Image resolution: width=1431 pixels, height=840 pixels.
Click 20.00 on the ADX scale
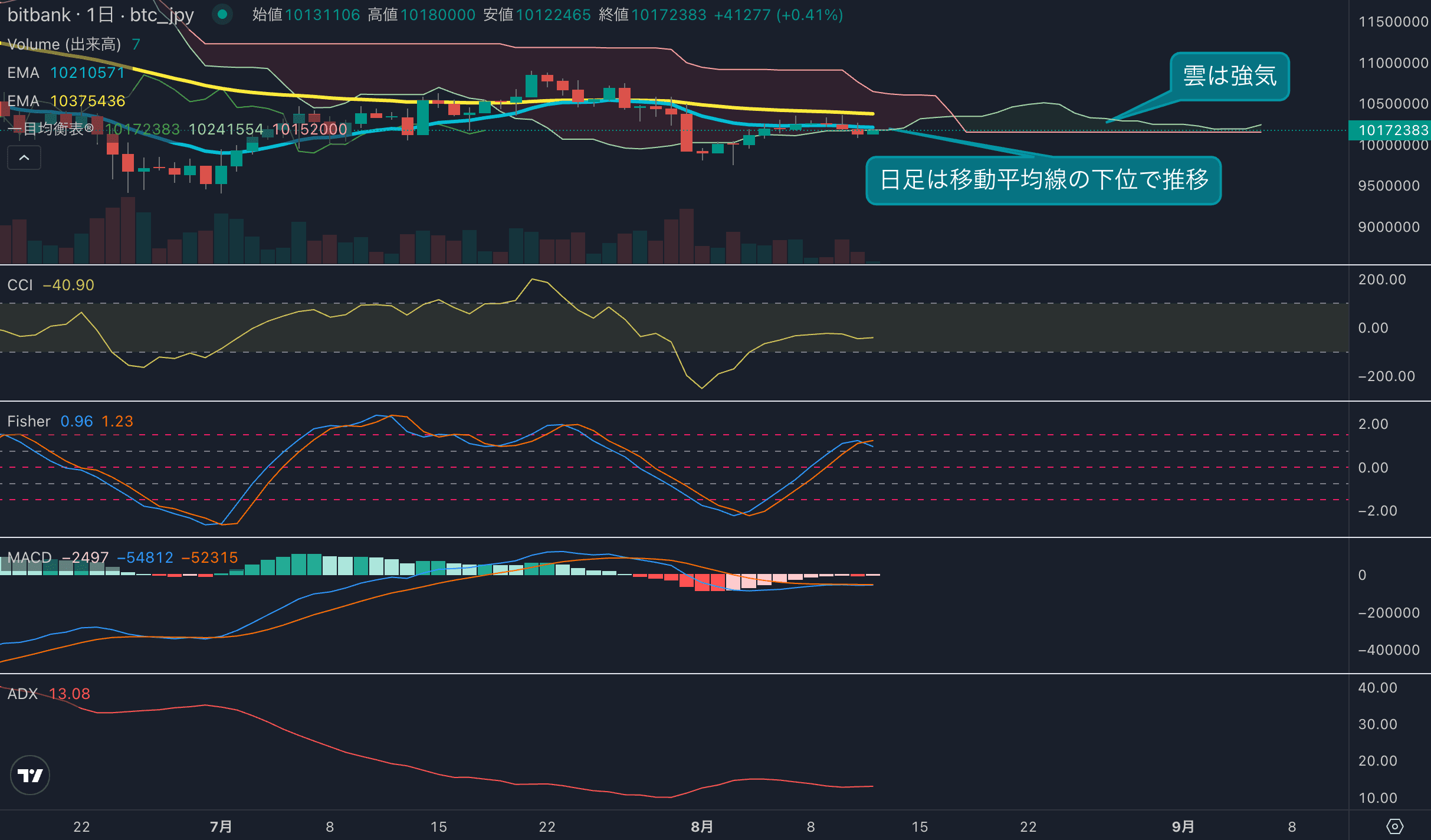pos(1378,761)
